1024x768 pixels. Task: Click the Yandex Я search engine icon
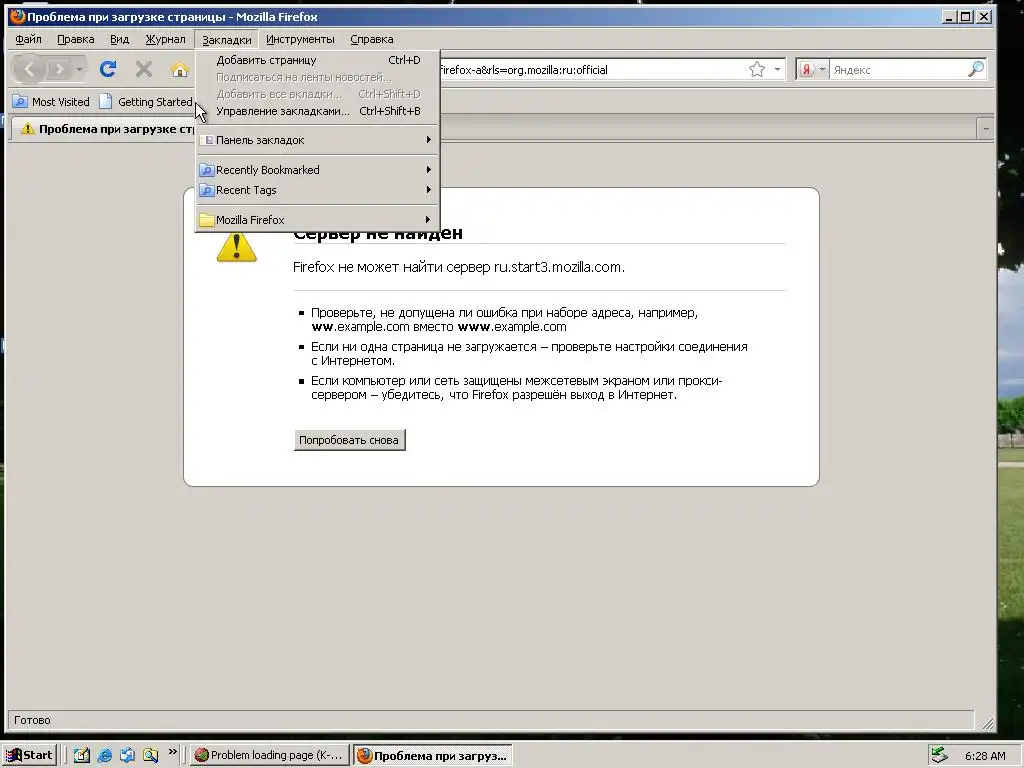pos(807,69)
